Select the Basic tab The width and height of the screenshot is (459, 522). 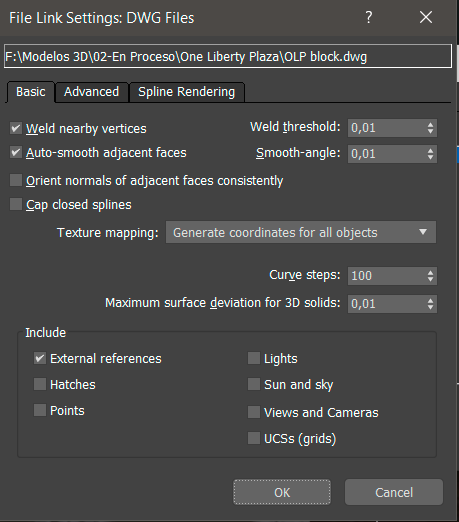31,92
